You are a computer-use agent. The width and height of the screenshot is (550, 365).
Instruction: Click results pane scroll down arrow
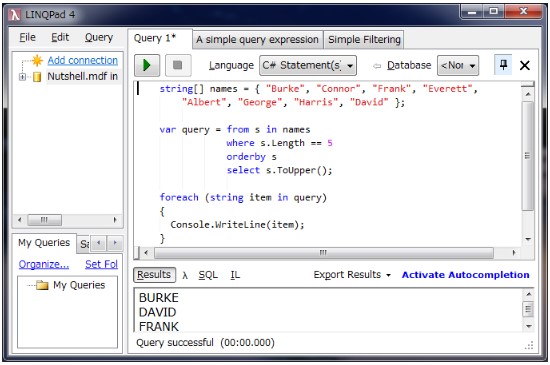529,326
